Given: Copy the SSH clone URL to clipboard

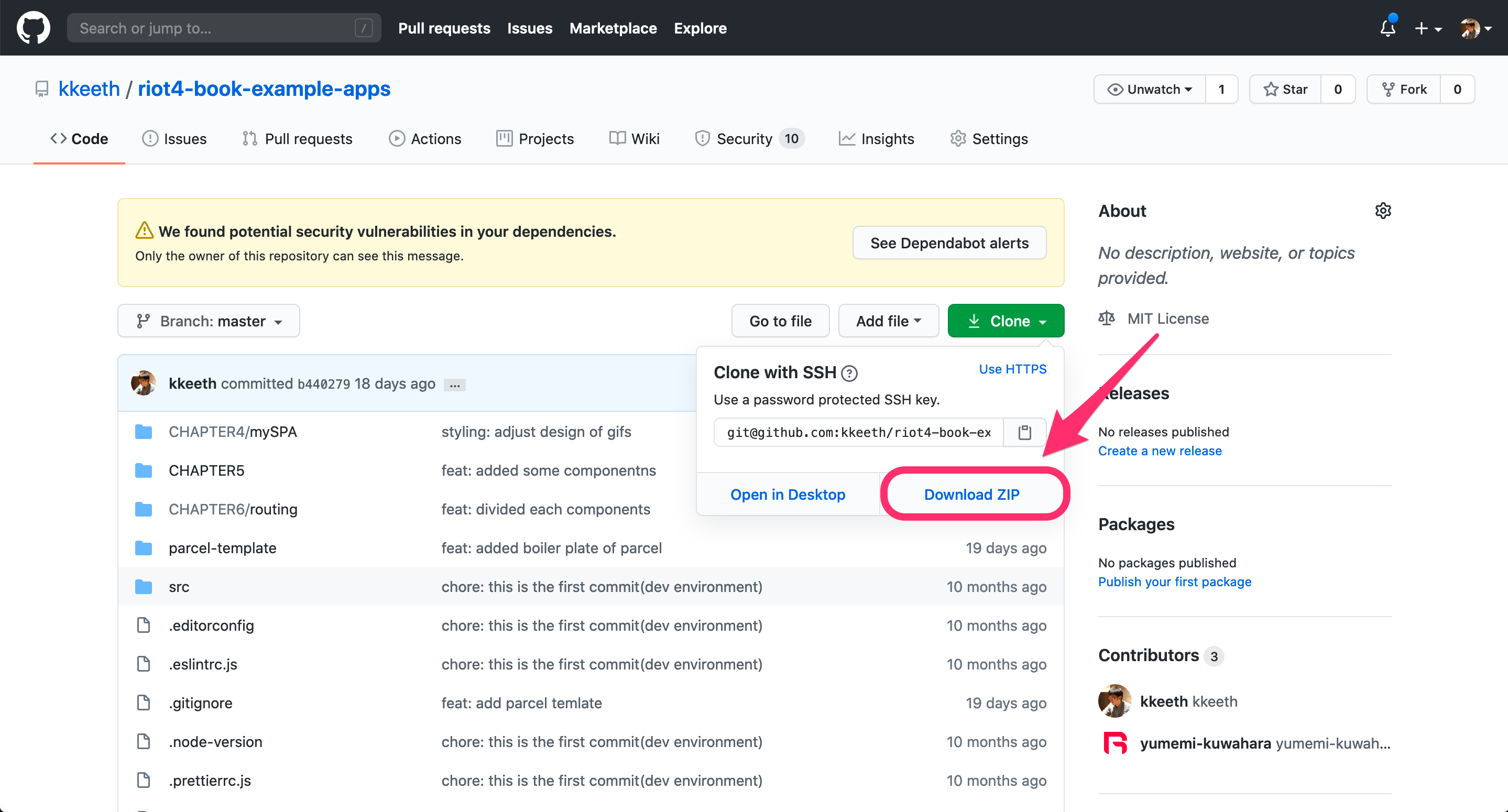Looking at the screenshot, I should 1024,432.
